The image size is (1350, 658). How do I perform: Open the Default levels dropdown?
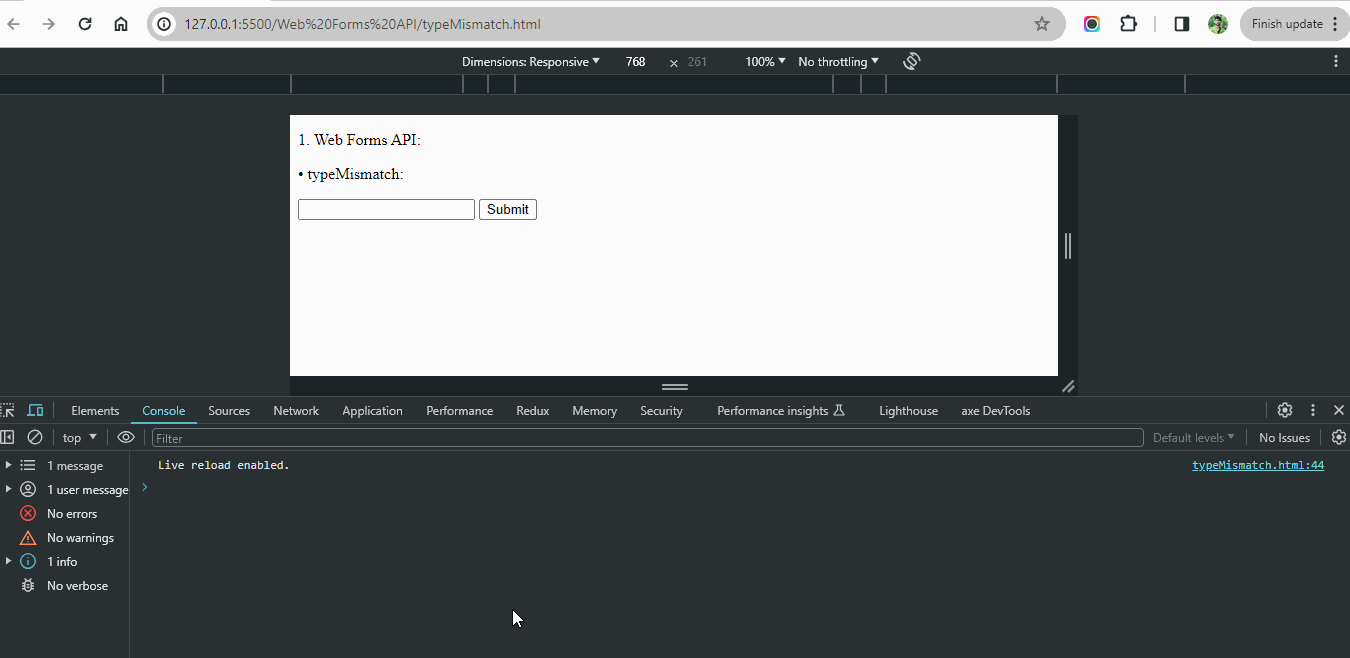pyautogui.click(x=1192, y=437)
